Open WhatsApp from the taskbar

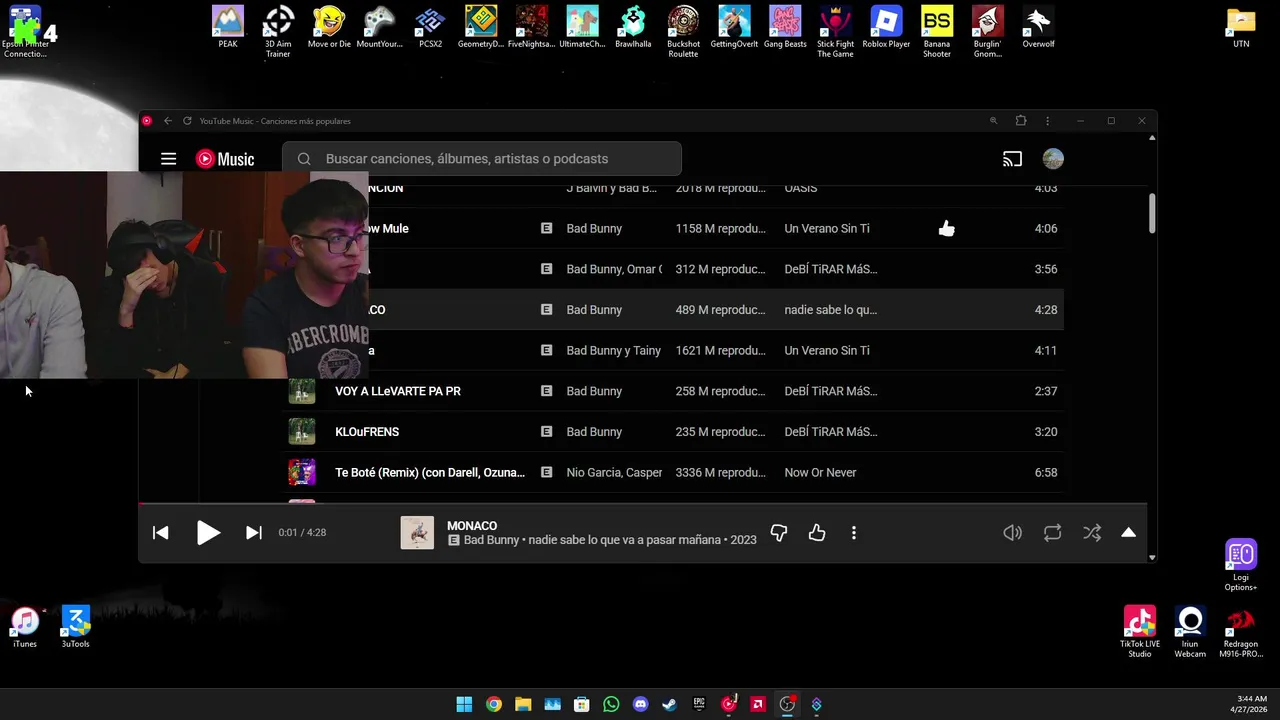point(611,704)
